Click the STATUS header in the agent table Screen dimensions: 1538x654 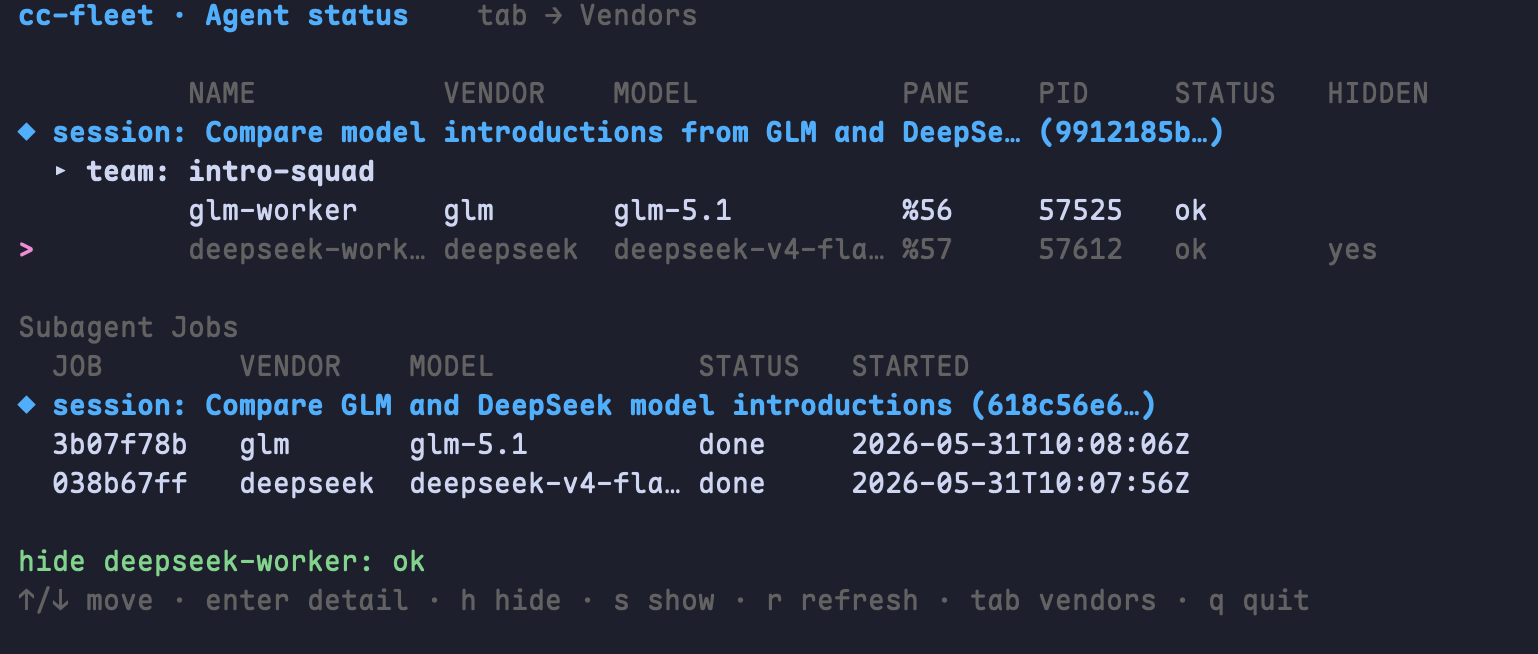pos(1225,93)
